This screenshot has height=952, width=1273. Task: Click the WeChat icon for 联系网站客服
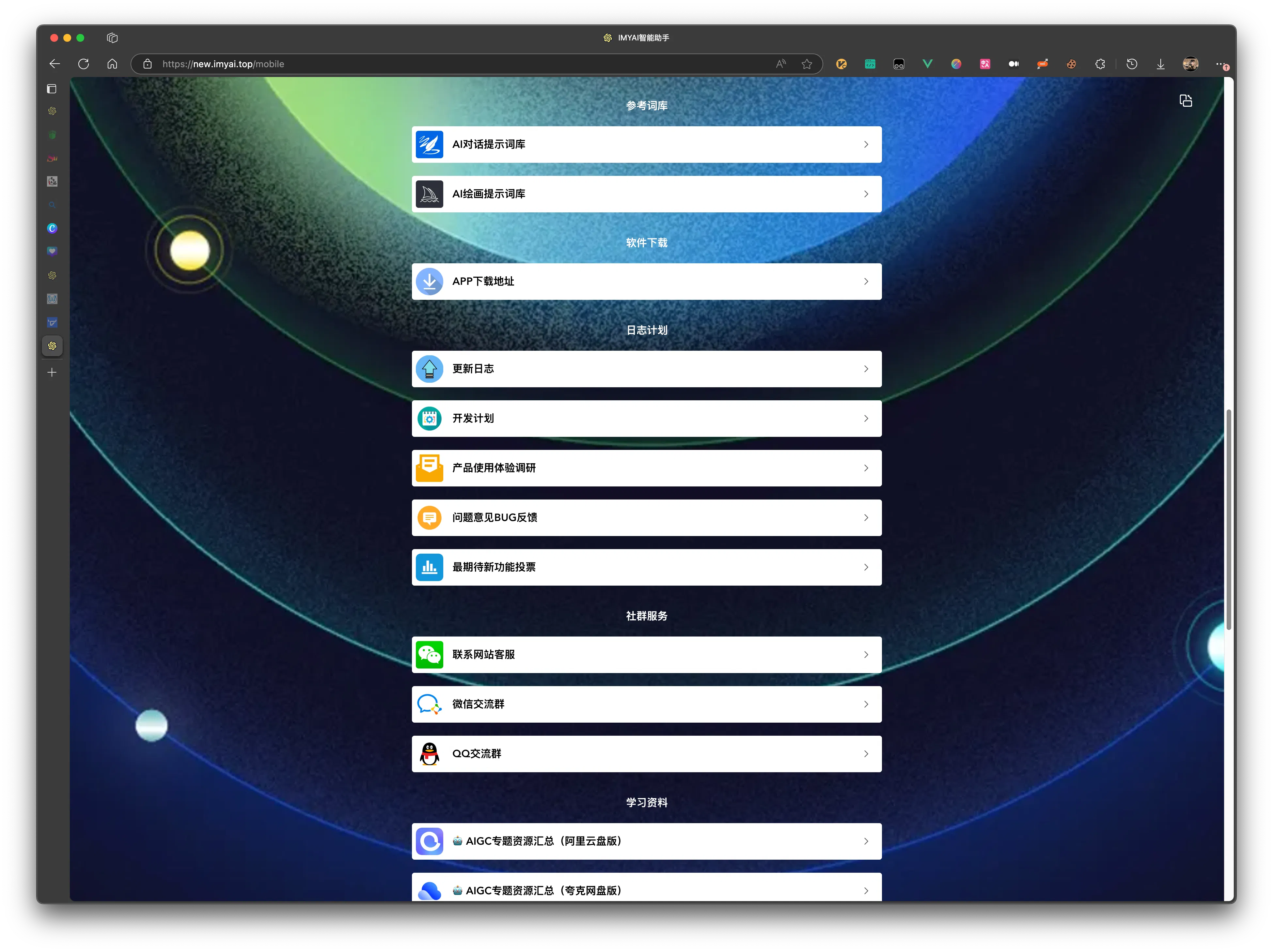click(429, 654)
